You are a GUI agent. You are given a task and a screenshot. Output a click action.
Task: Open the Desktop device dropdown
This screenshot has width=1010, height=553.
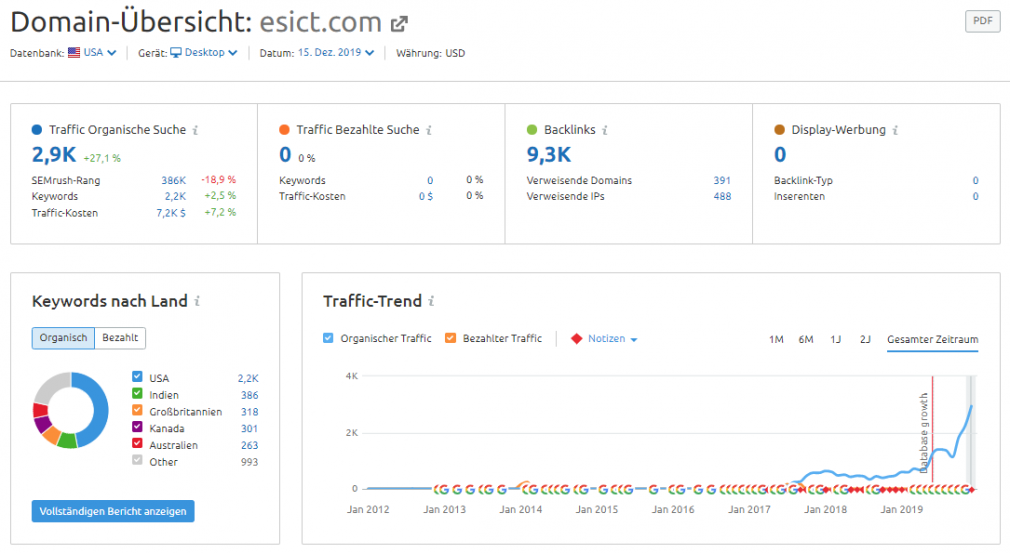tap(211, 53)
